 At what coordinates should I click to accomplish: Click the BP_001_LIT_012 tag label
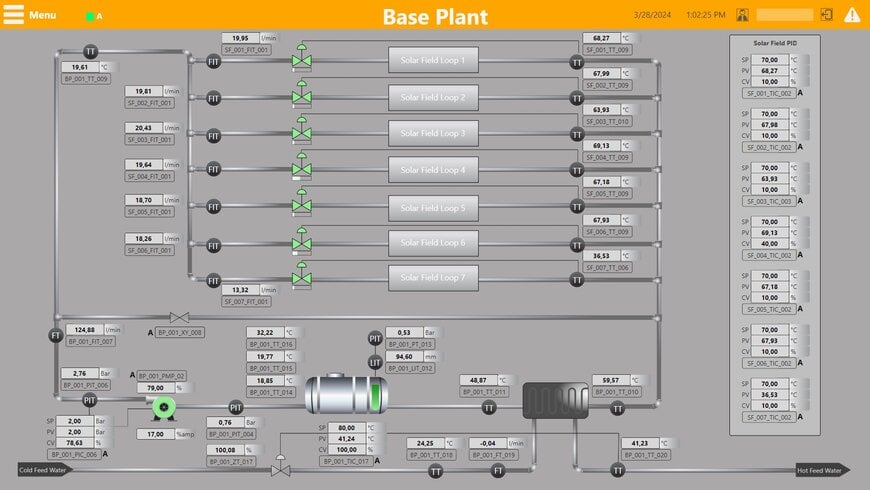tap(410, 368)
